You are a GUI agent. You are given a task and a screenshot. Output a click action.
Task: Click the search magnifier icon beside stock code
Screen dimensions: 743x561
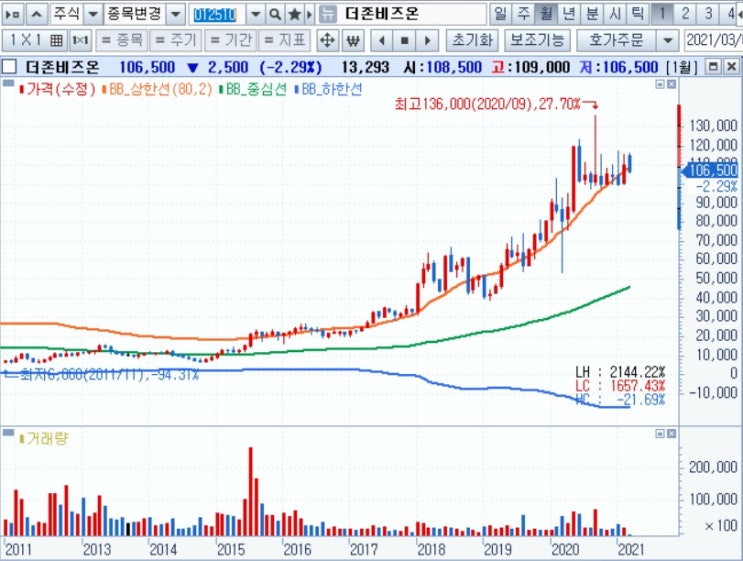click(275, 15)
